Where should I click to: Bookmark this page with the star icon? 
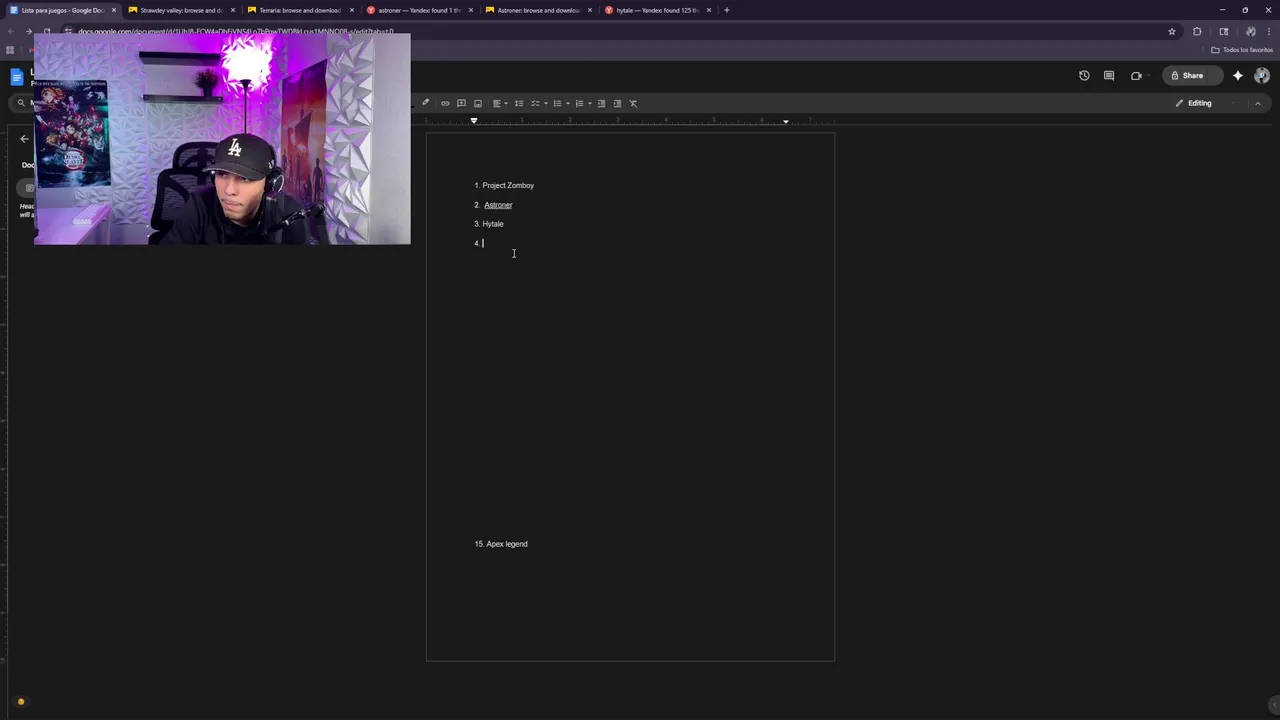[x=1172, y=31]
